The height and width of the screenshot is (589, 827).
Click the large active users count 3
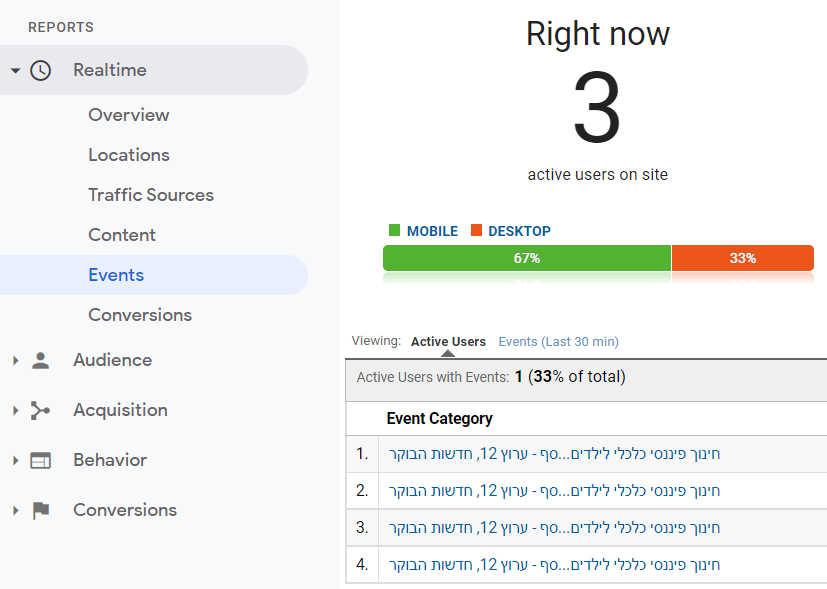[x=597, y=107]
